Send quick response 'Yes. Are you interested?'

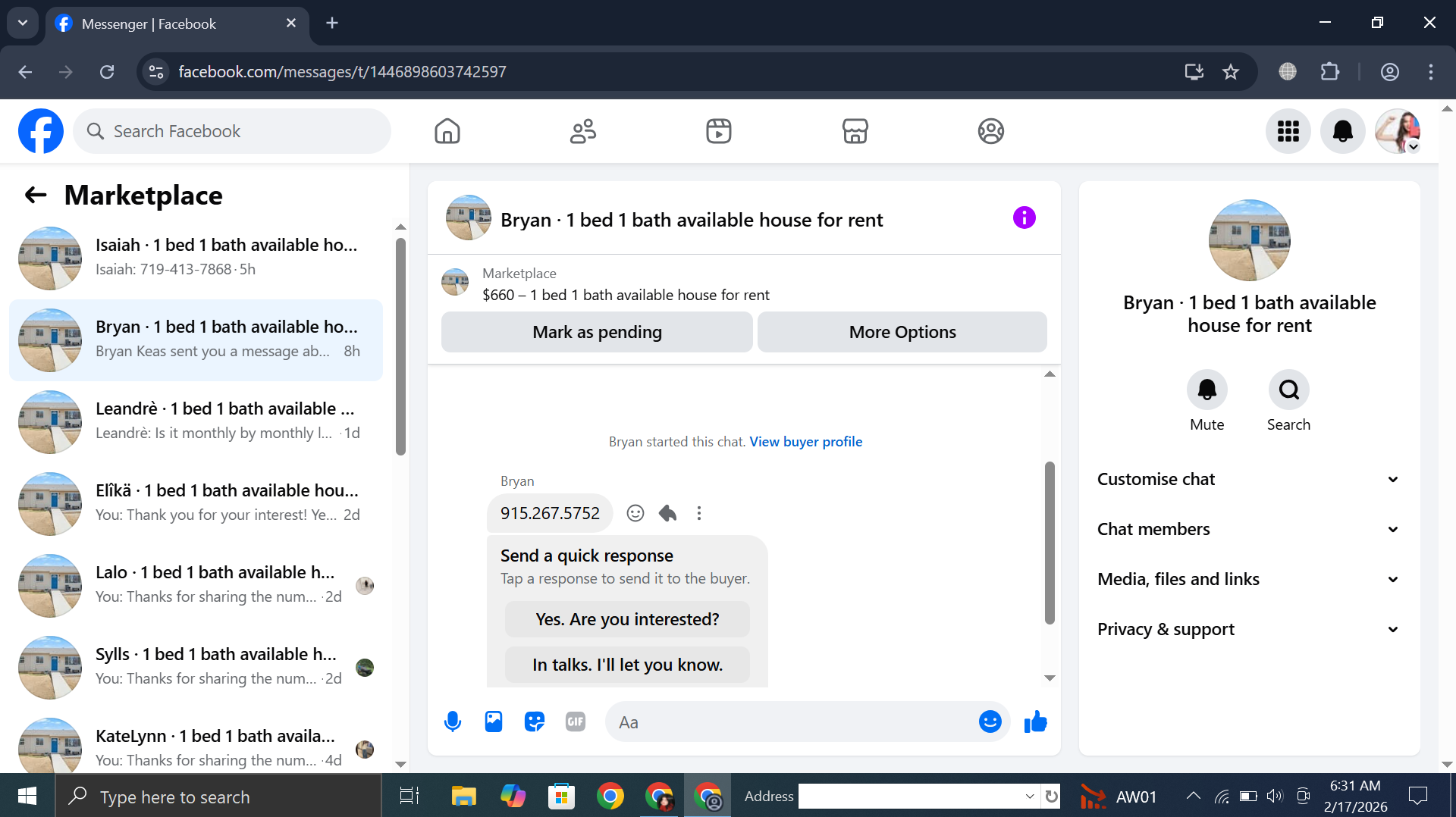pyautogui.click(x=627, y=619)
